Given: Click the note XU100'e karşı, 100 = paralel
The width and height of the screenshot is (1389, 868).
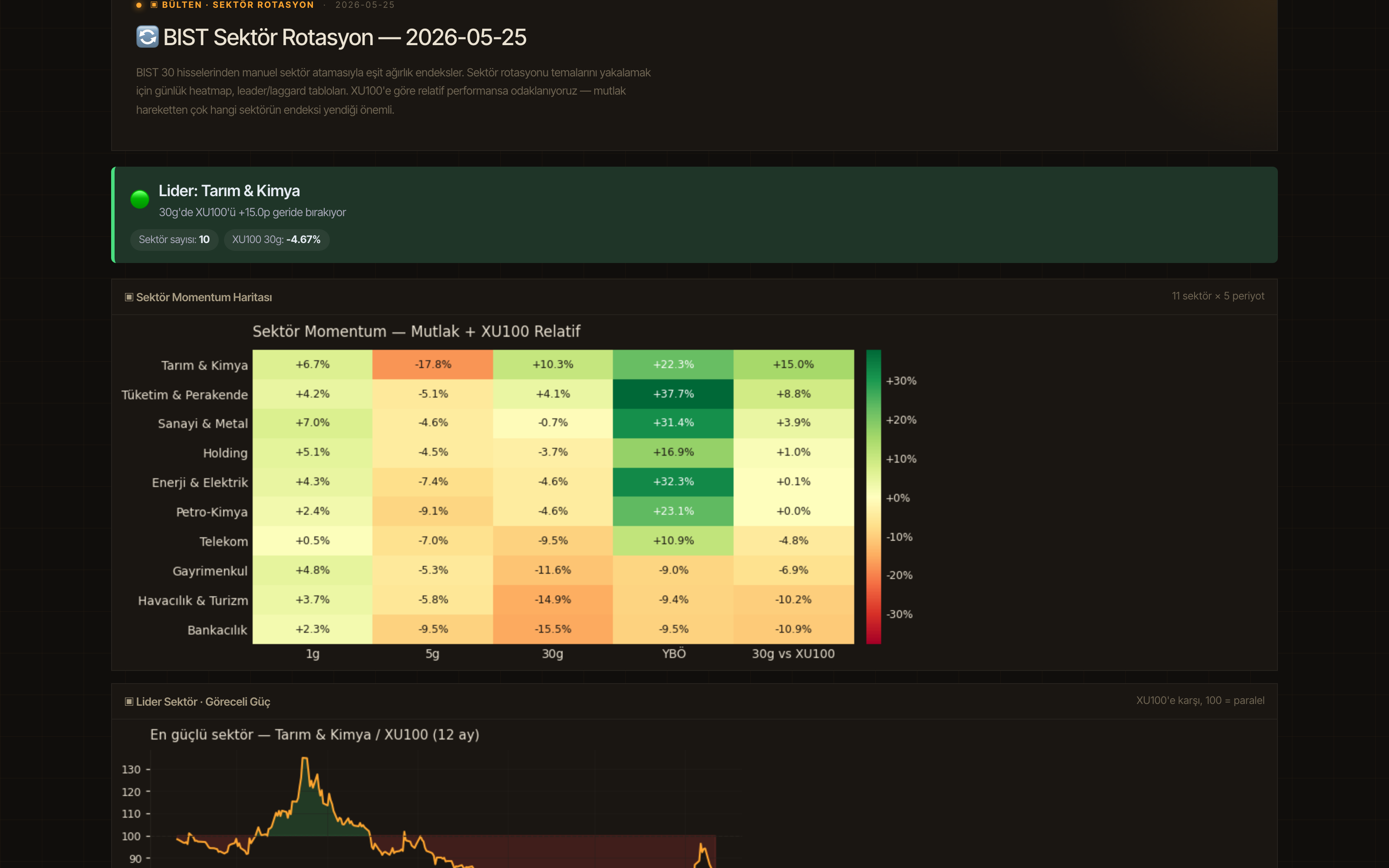Looking at the screenshot, I should (x=1200, y=700).
